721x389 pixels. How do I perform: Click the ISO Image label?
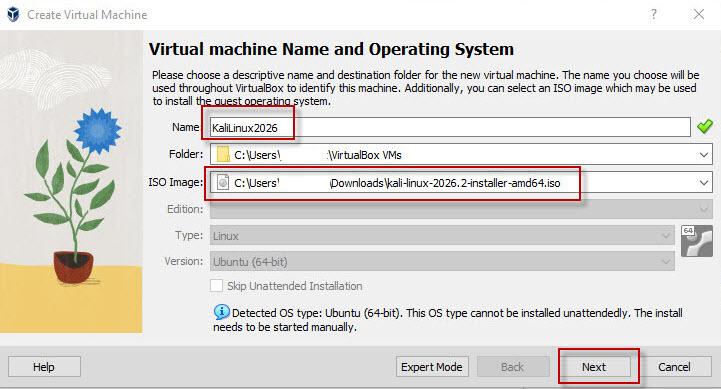(176, 182)
